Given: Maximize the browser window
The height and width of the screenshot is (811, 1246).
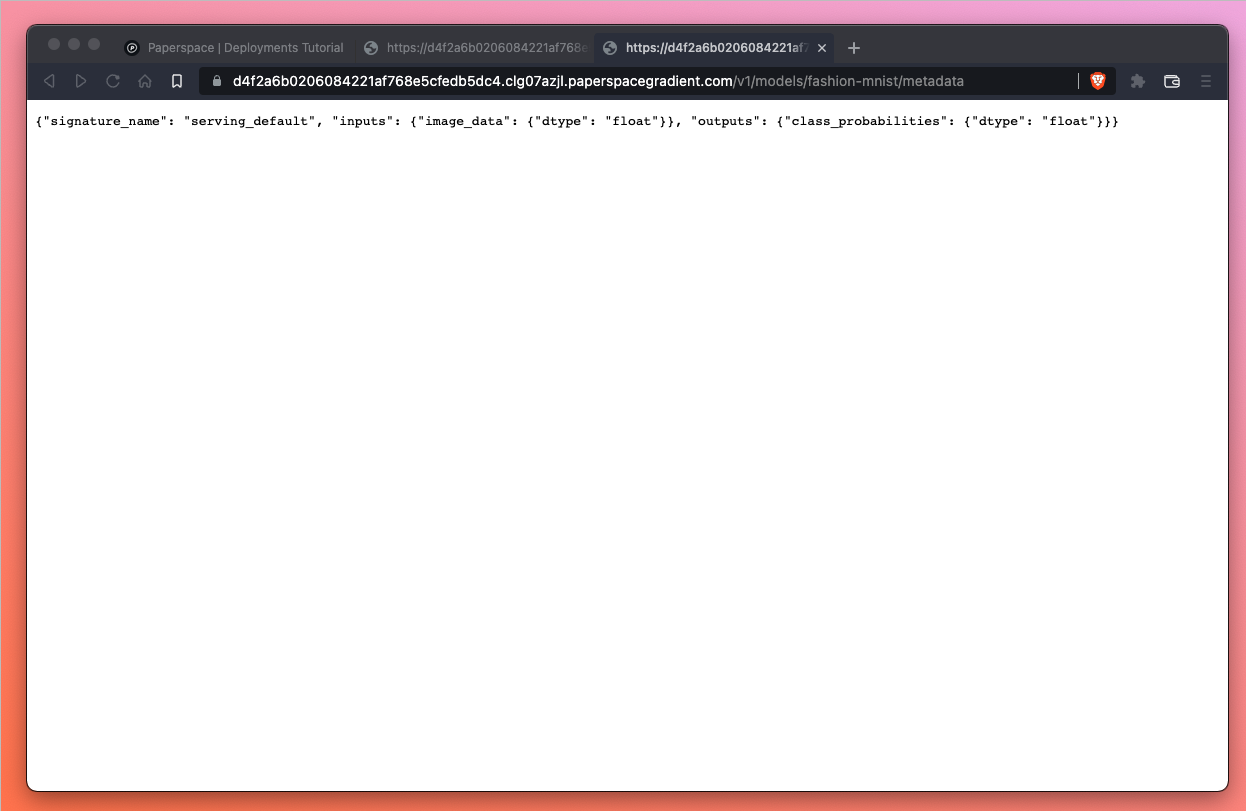Looking at the screenshot, I should tap(94, 44).
